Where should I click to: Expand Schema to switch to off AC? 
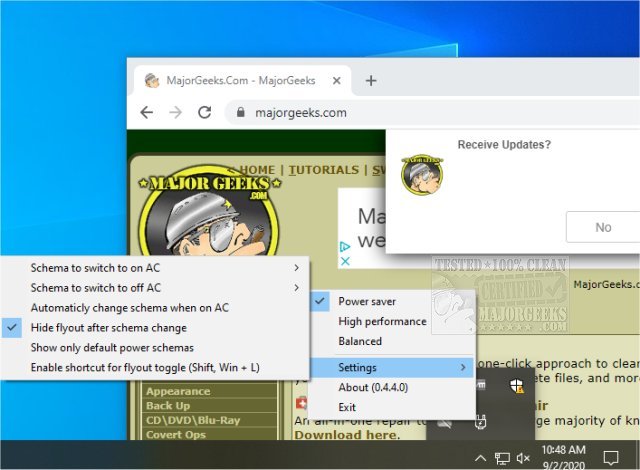(x=155, y=288)
